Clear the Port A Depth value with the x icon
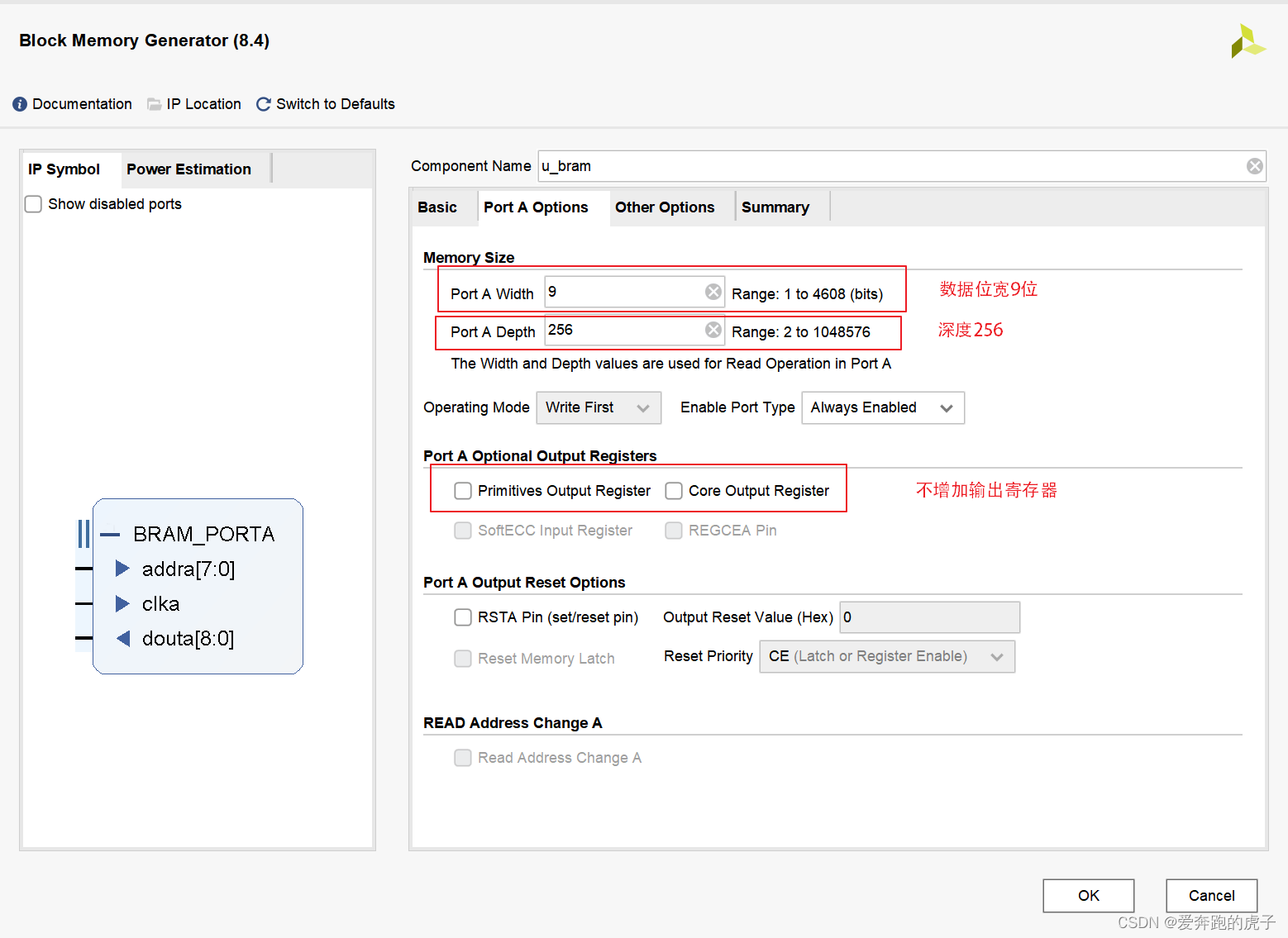 coord(713,329)
